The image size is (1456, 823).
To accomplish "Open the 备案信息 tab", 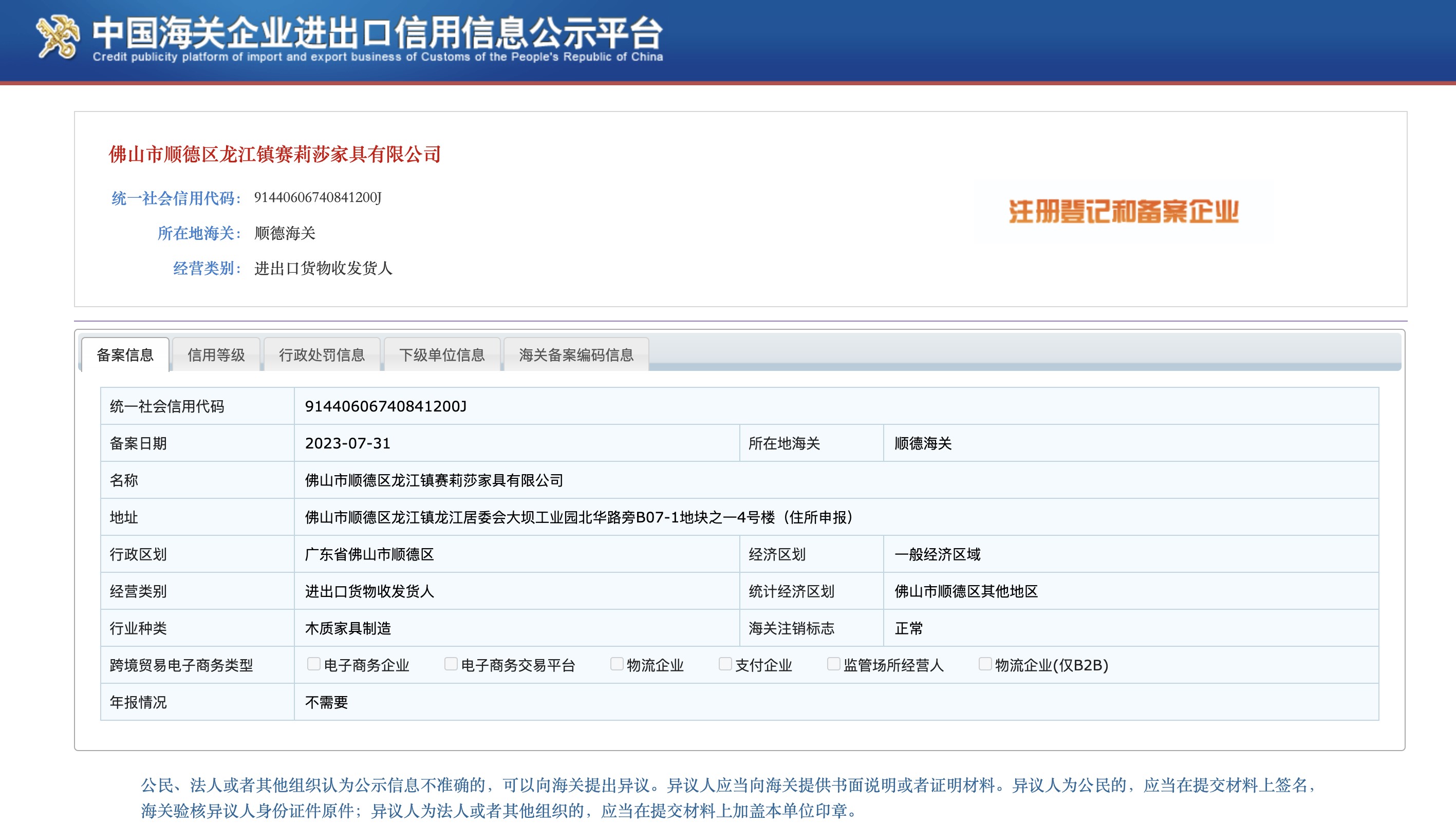I will tap(125, 355).
